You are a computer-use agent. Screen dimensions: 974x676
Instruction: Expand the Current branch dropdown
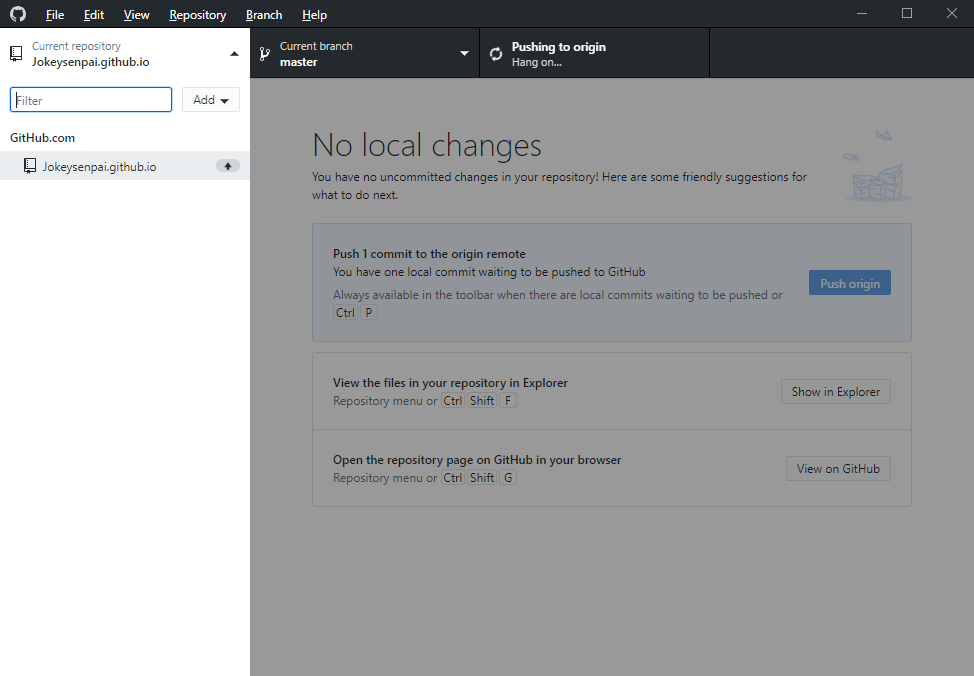pos(464,54)
